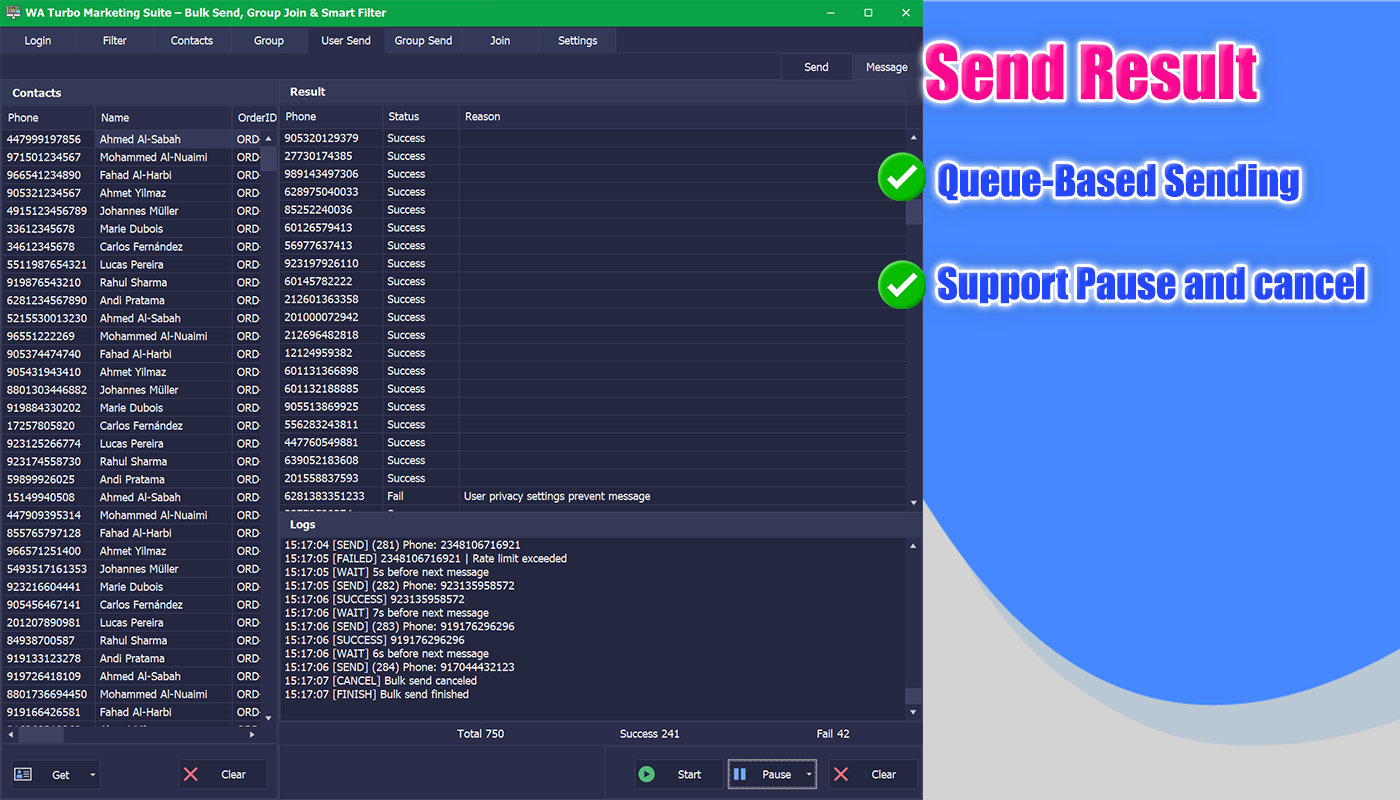Viewport: 1400px width, 800px height.
Task: Select the User Send tab
Action: [346, 41]
